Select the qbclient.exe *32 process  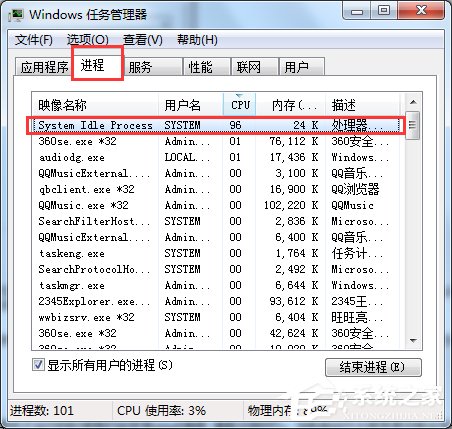216,189
